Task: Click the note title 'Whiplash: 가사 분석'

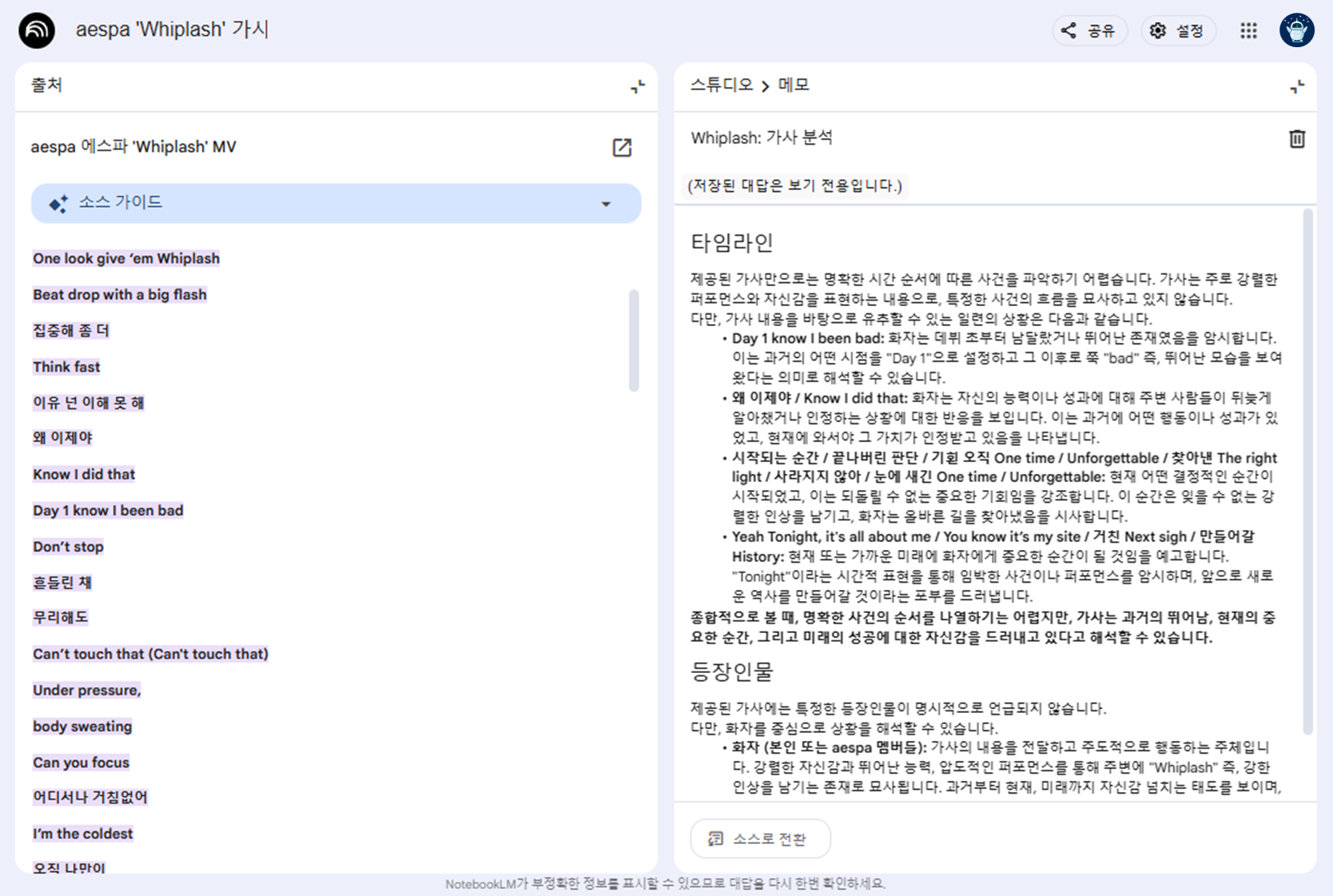Action: (x=762, y=137)
